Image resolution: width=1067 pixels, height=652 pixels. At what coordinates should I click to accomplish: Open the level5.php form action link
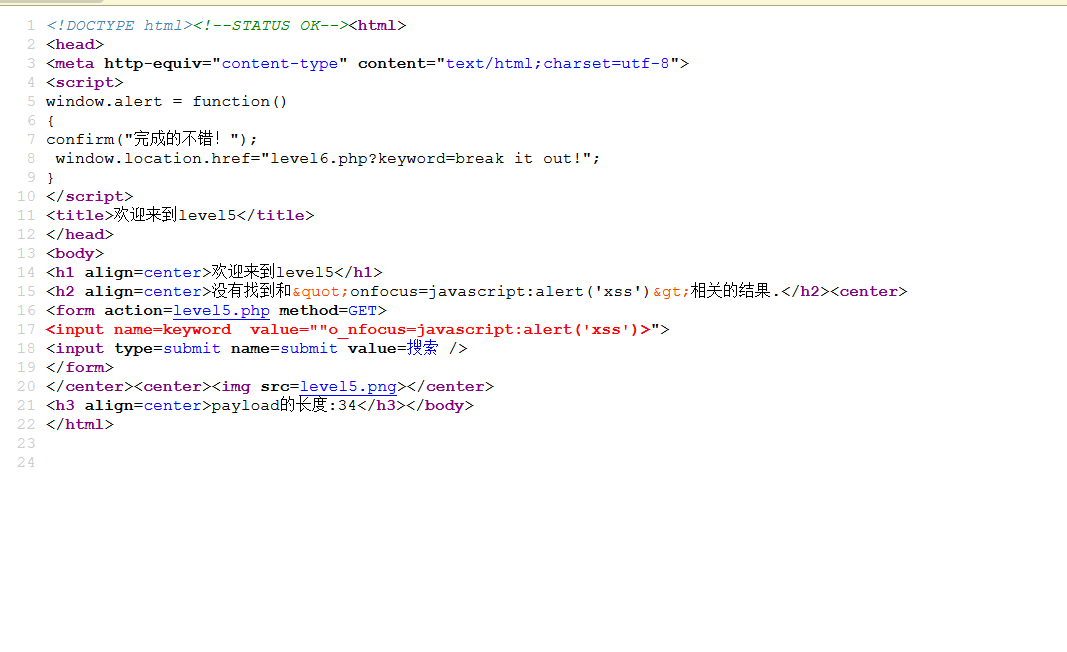(221, 310)
